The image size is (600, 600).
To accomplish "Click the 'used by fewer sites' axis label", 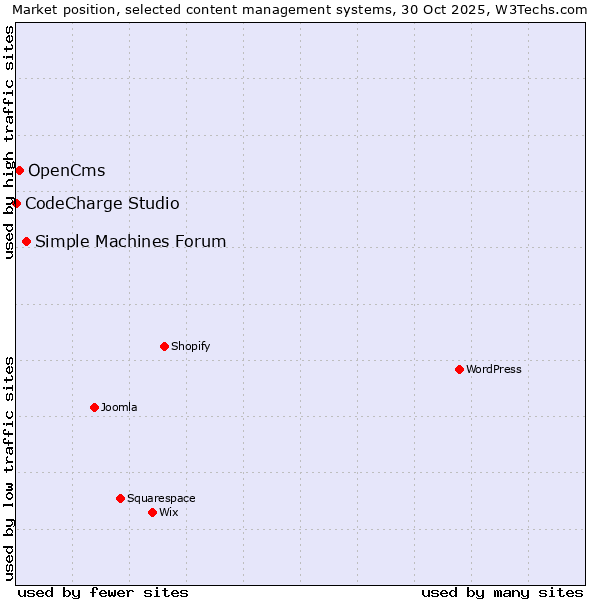I will point(103,592).
